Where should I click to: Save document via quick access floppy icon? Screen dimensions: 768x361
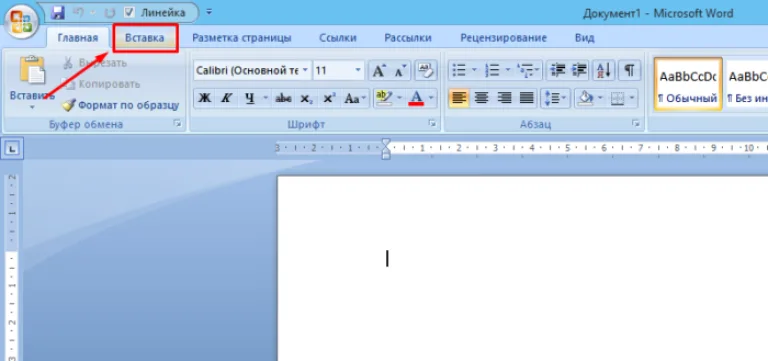[59, 12]
